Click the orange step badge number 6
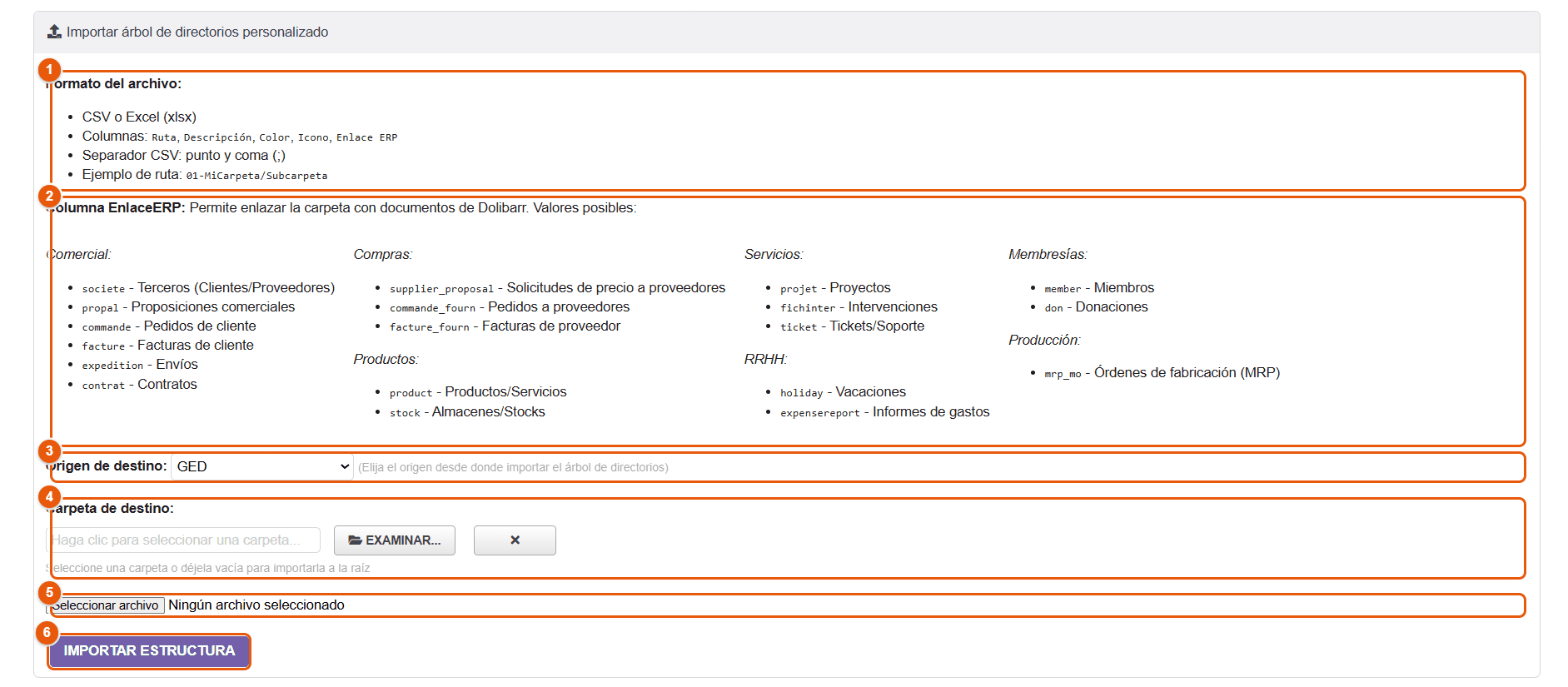Screen dimensions: 1568x687 [x=48, y=633]
